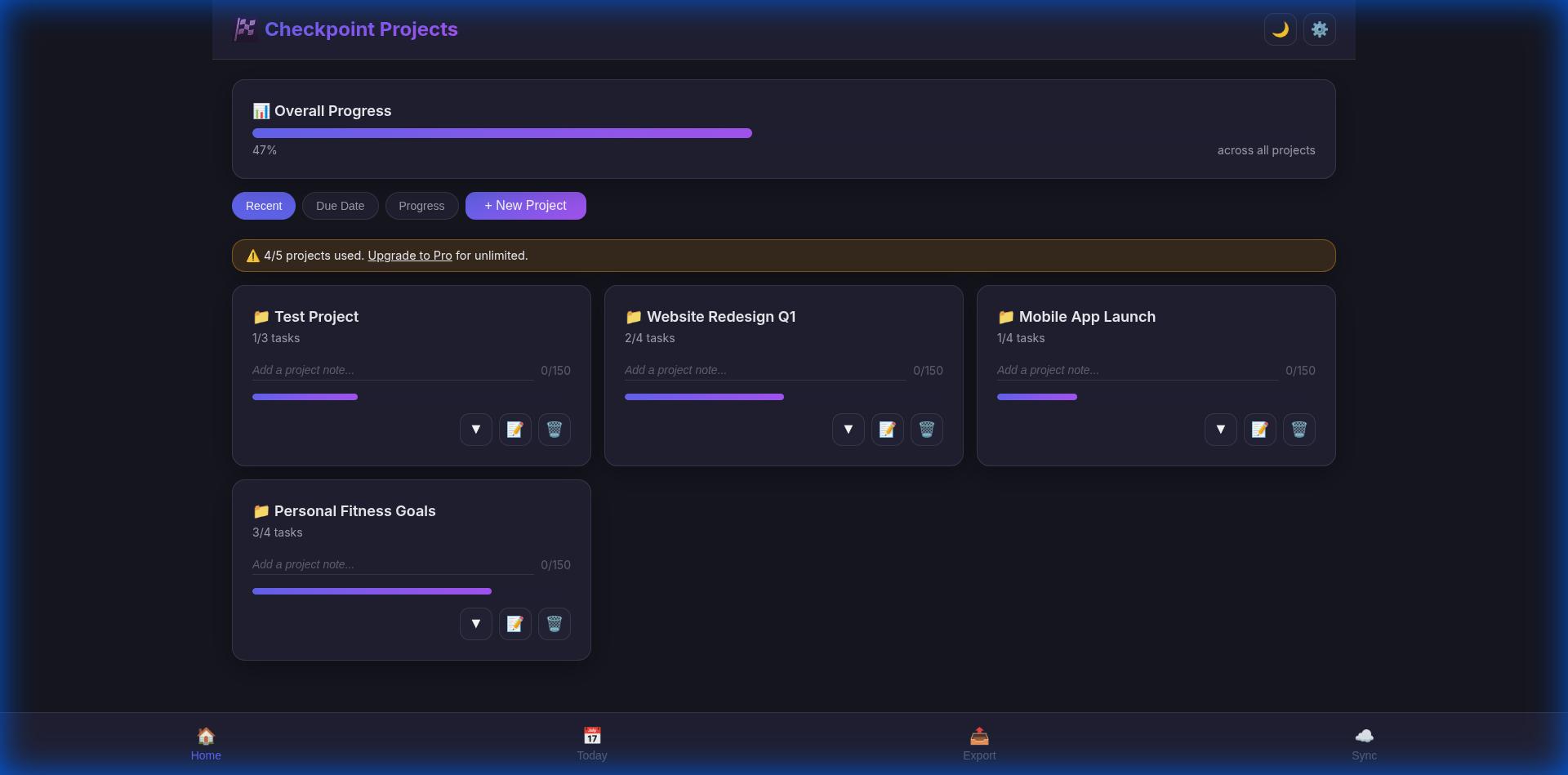Add a note to Website Redesign Q1
1568x775 pixels.
click(x=765, y=370)
